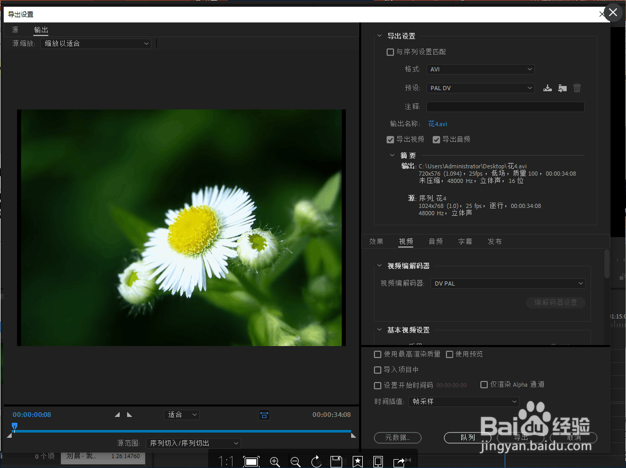This screenshot has width=626, height=468.
Task: Open the 源缩放 缩放以适合 dropdown
Action: click(x=96, y=44)
